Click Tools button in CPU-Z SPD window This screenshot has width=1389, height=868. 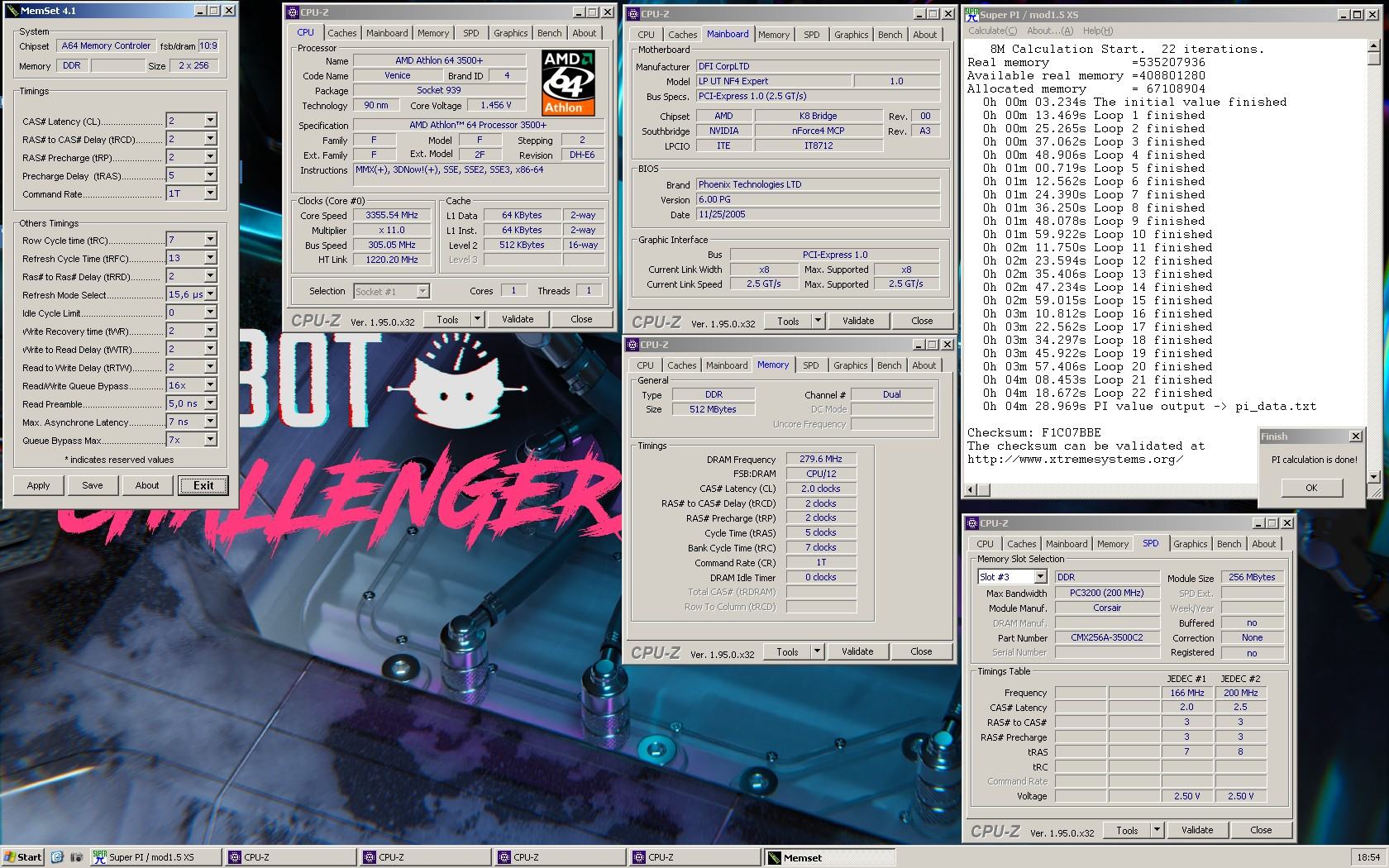(1127, 830)
